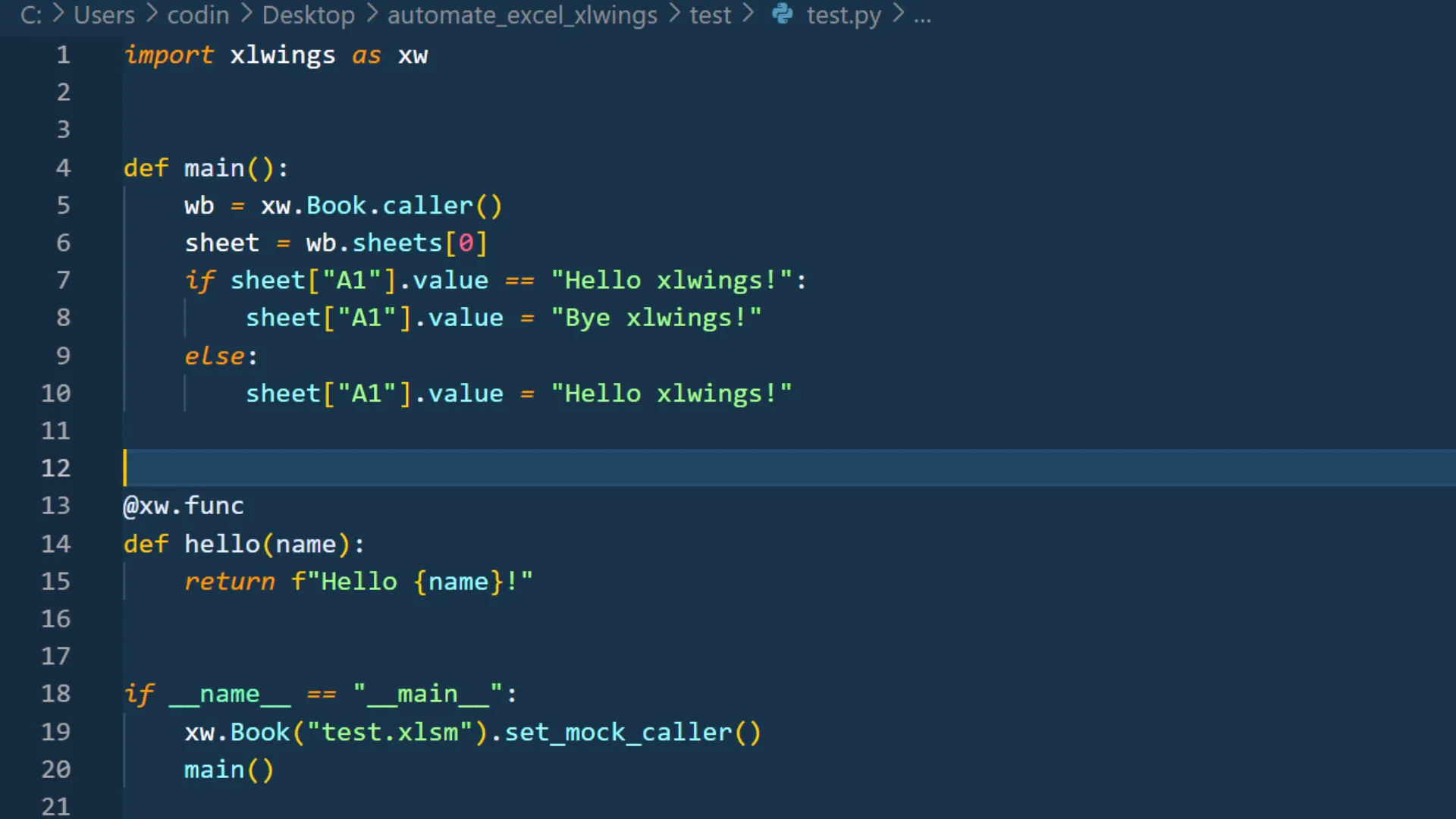Screen dimensions: 1456x819
Task: Click the caller method on line 5
Action: (x=428, y=206)
